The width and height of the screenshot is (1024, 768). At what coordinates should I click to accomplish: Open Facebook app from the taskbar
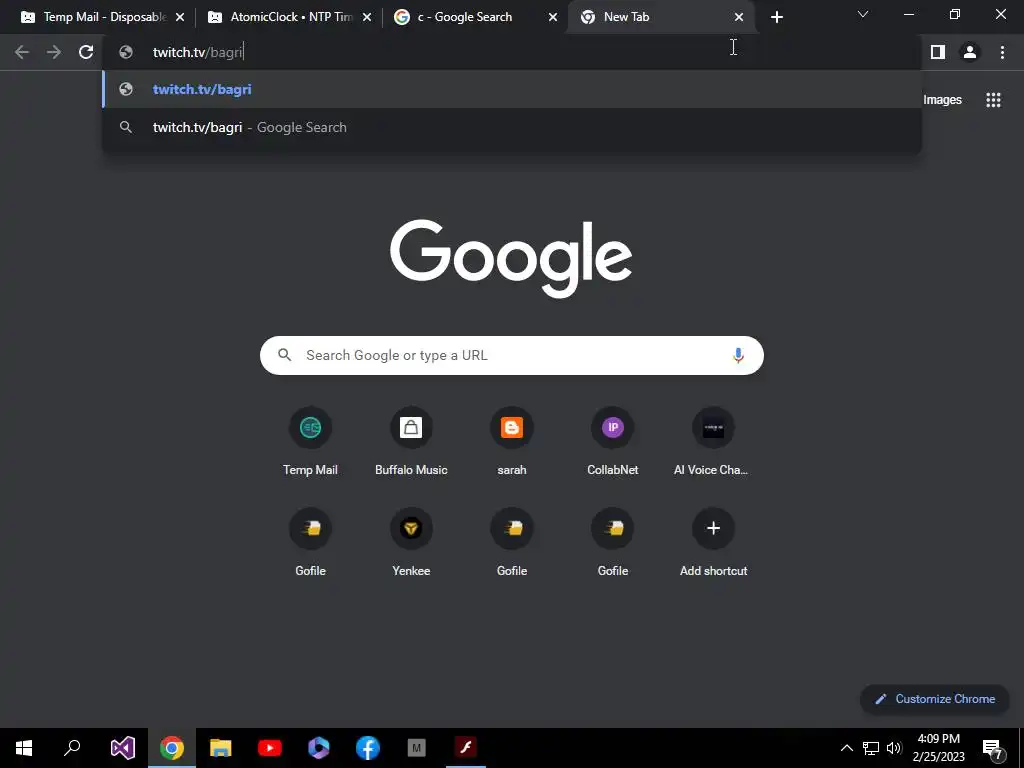(368, 748)
